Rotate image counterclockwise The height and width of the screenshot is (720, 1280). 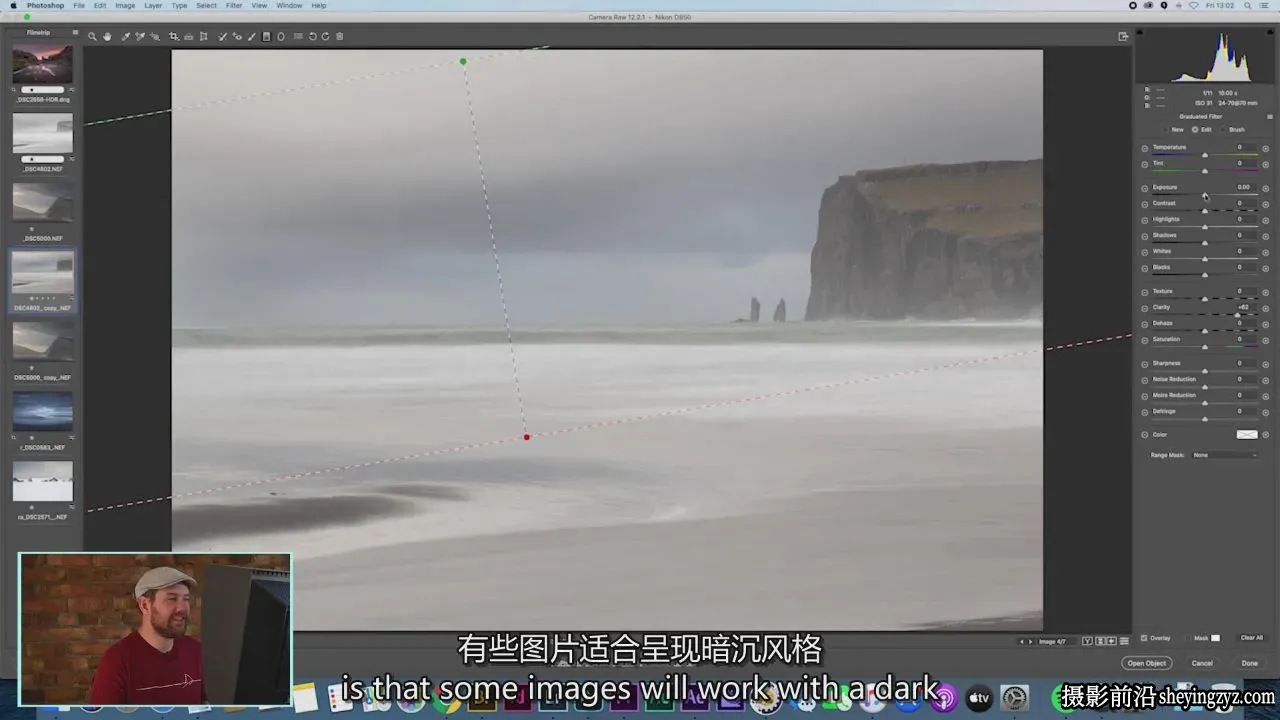click(312, 37)
